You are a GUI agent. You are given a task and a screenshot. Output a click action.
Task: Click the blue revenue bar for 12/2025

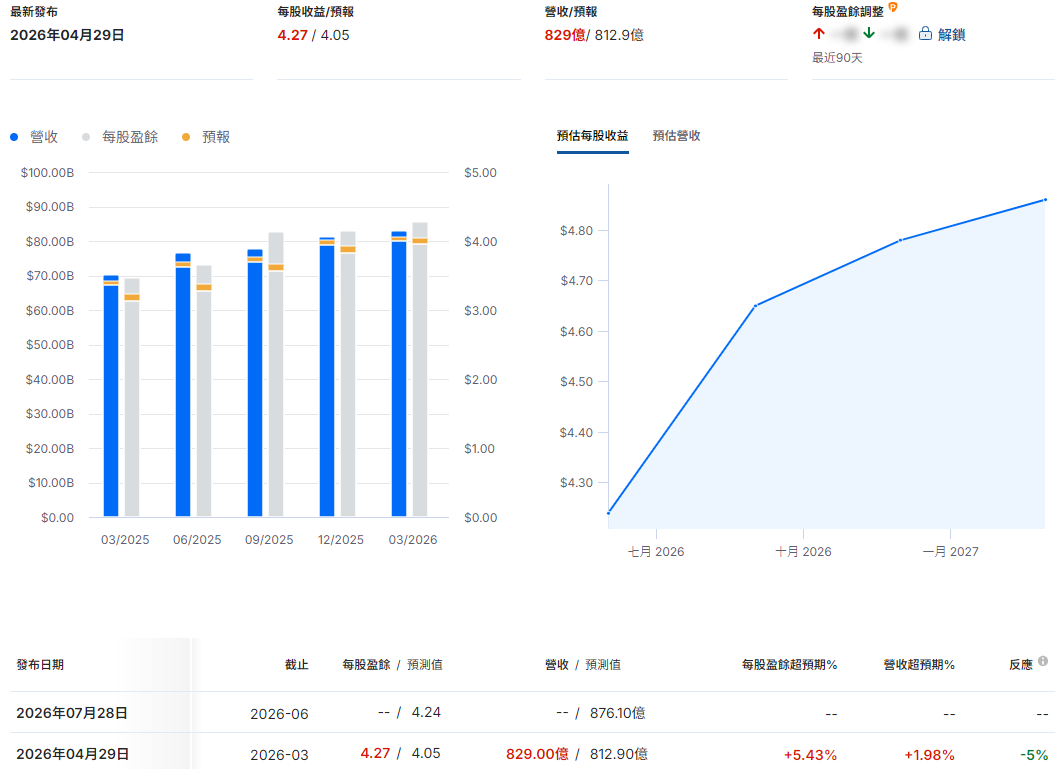point(327,377)
